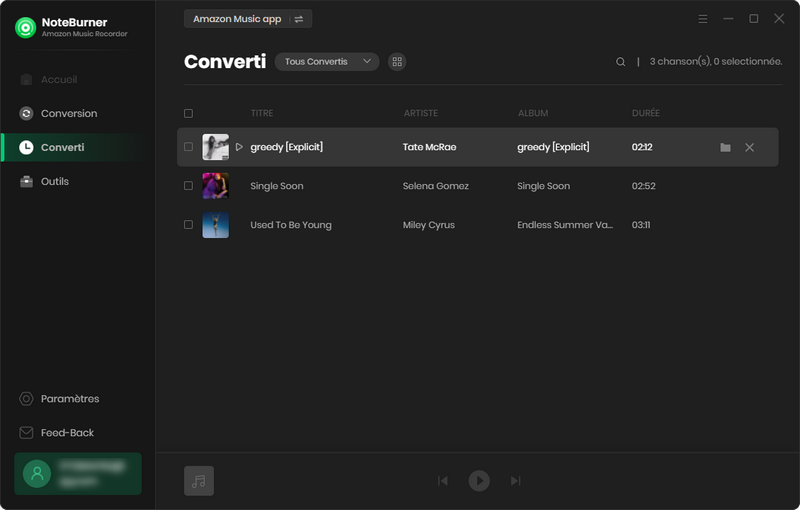The image size is (800, 510).
Task: Click the DURÉE column header
Action: [x=645, y=113]
